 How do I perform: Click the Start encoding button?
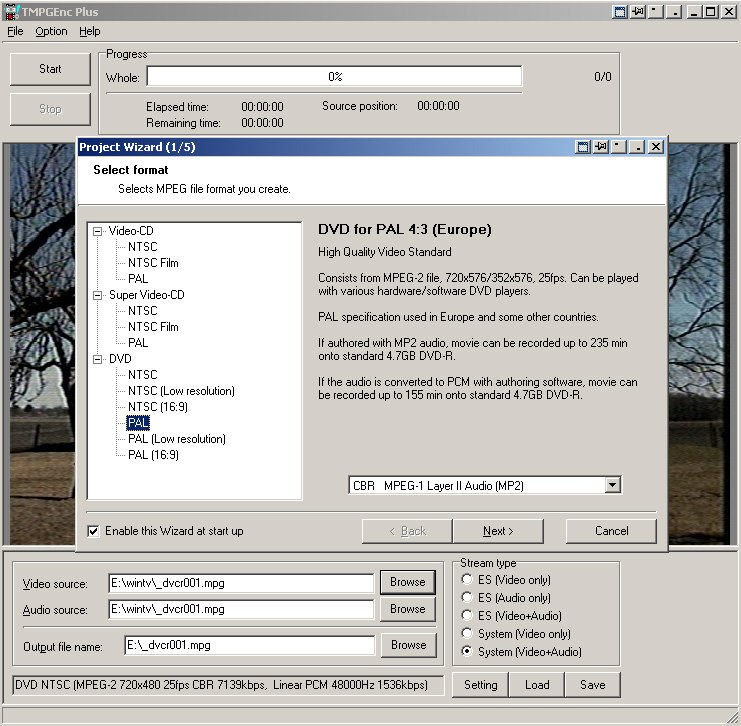coord(50,69)
